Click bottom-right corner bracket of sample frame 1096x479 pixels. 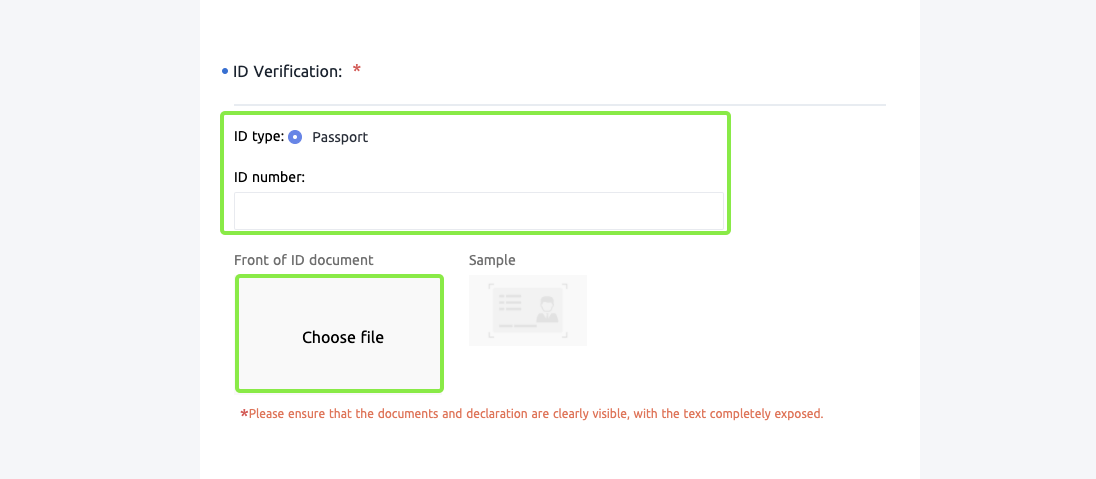point(564,335)
